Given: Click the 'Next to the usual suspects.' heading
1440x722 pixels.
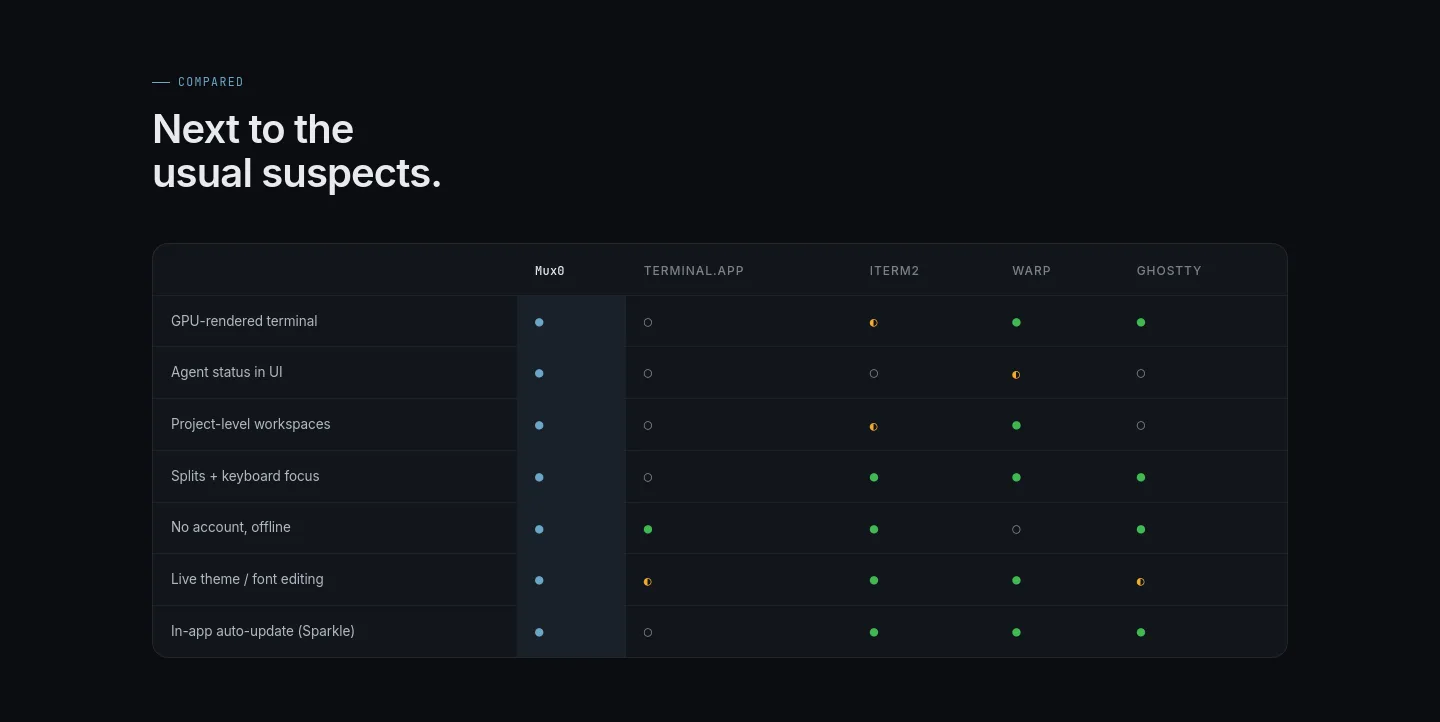Looking at the screenshot, I should [297, 151].
